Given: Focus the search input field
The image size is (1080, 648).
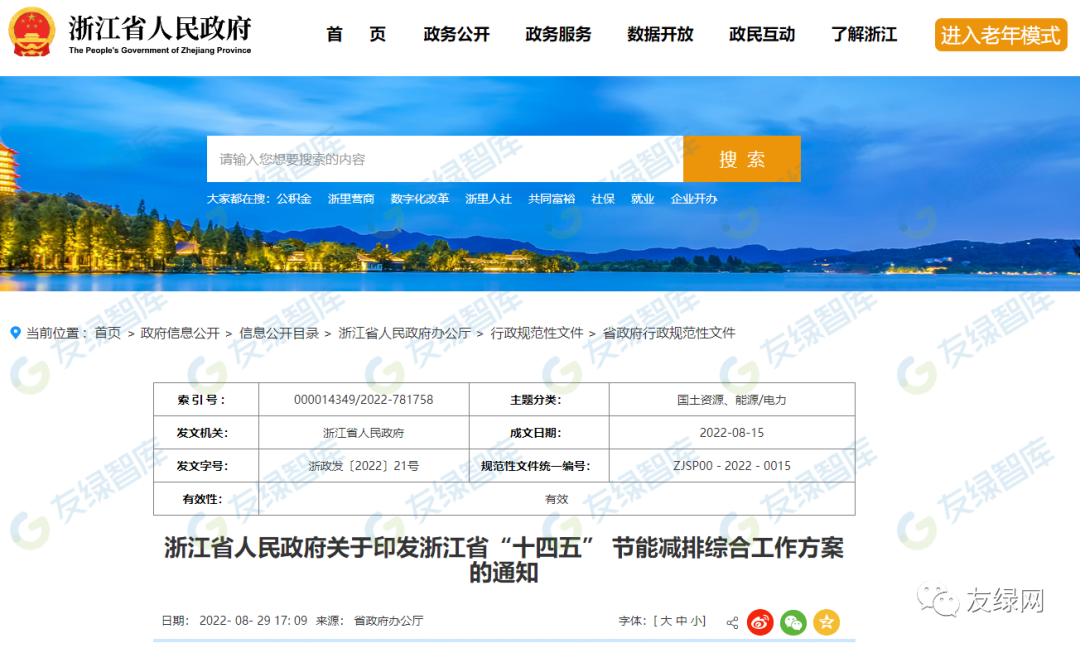Looking at the screenshot, I should (x=445, y=159).
